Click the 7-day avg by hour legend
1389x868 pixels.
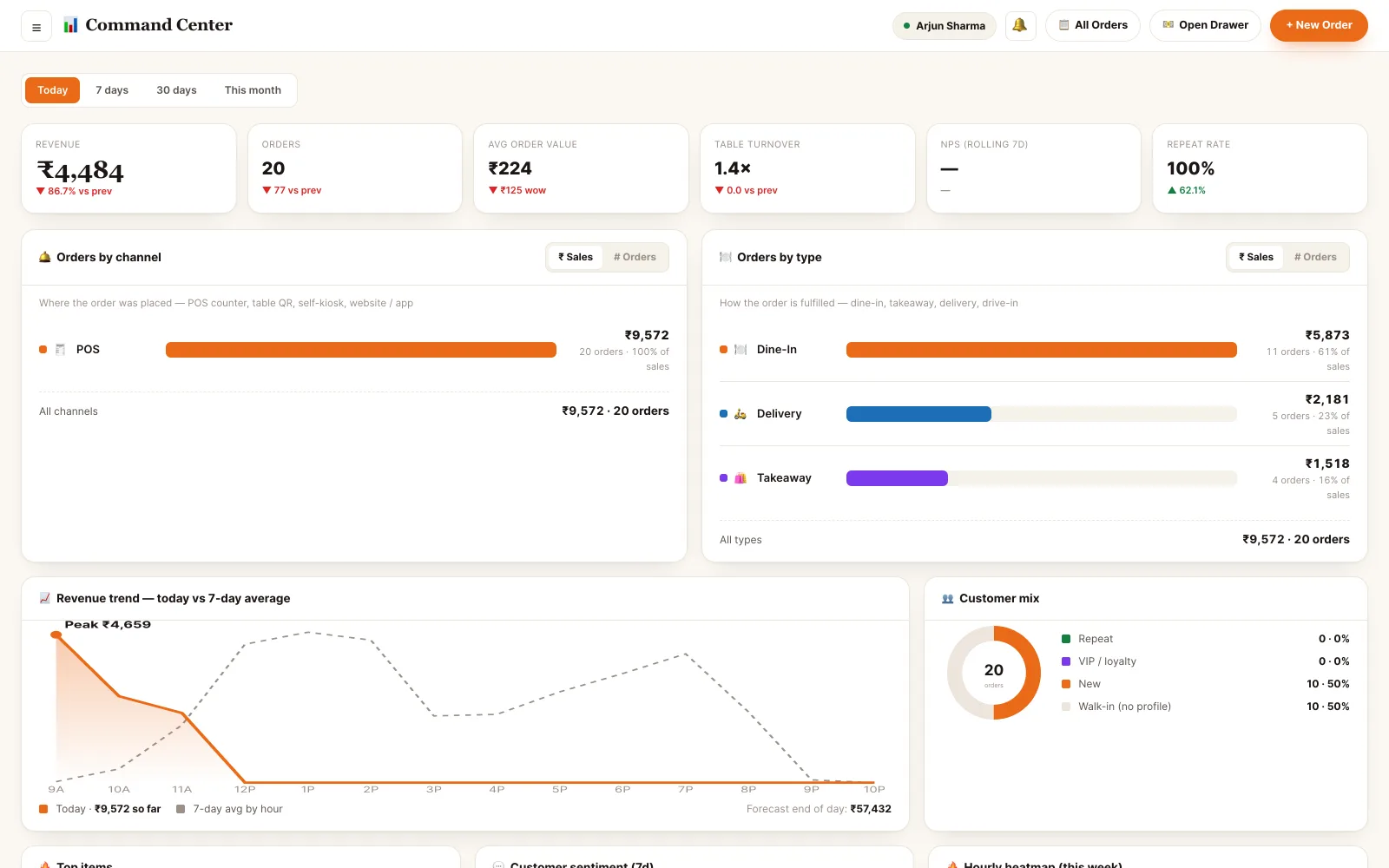(x=229, y=809)
